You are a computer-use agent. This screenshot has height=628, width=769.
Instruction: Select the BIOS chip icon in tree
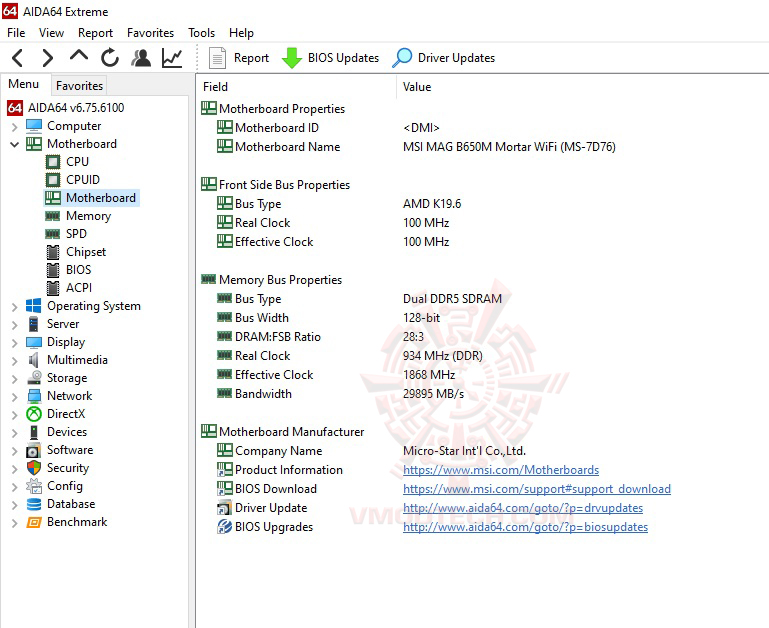(53, 270)
